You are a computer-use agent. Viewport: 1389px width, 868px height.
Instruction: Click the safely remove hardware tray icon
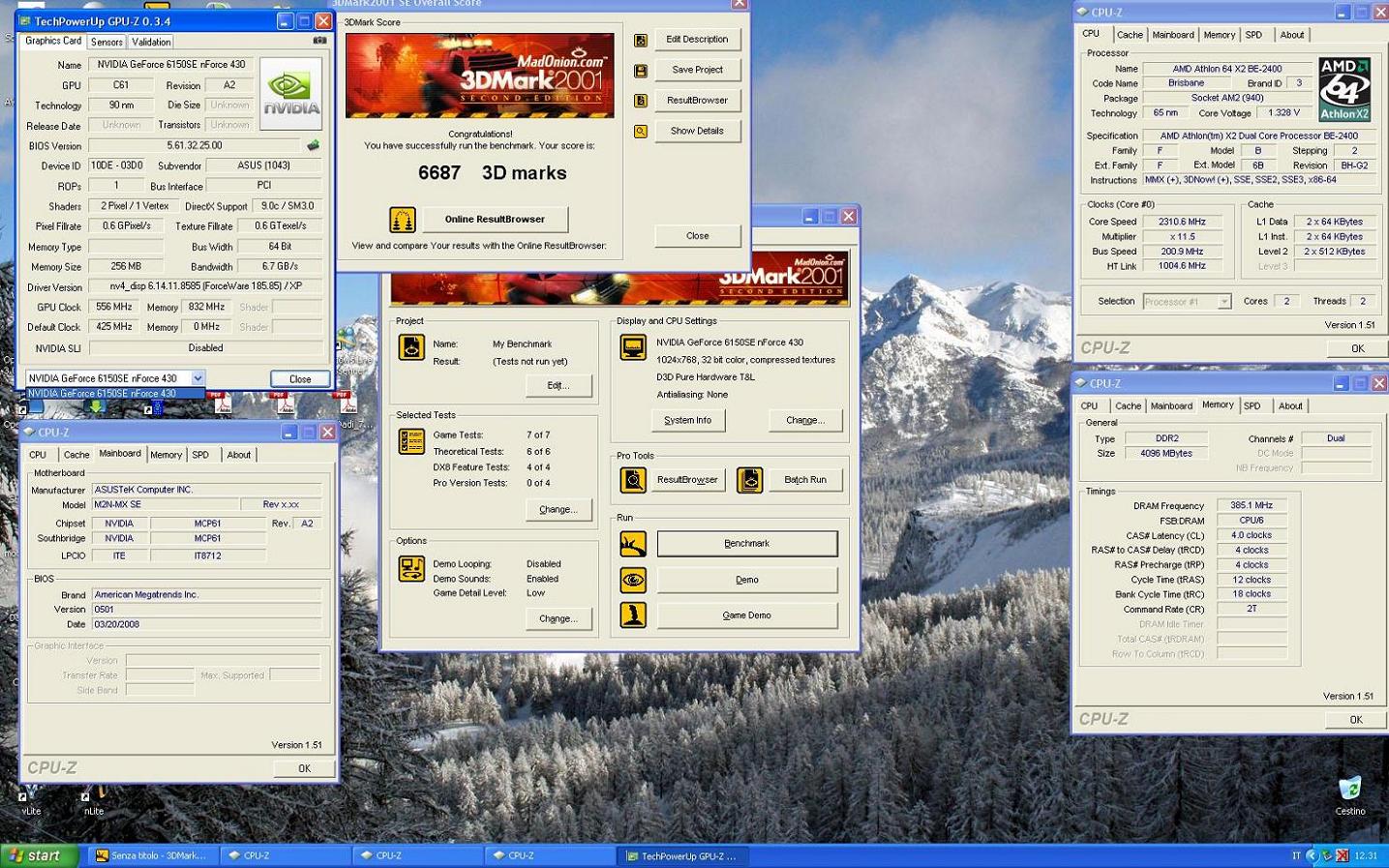point(1327,855)
